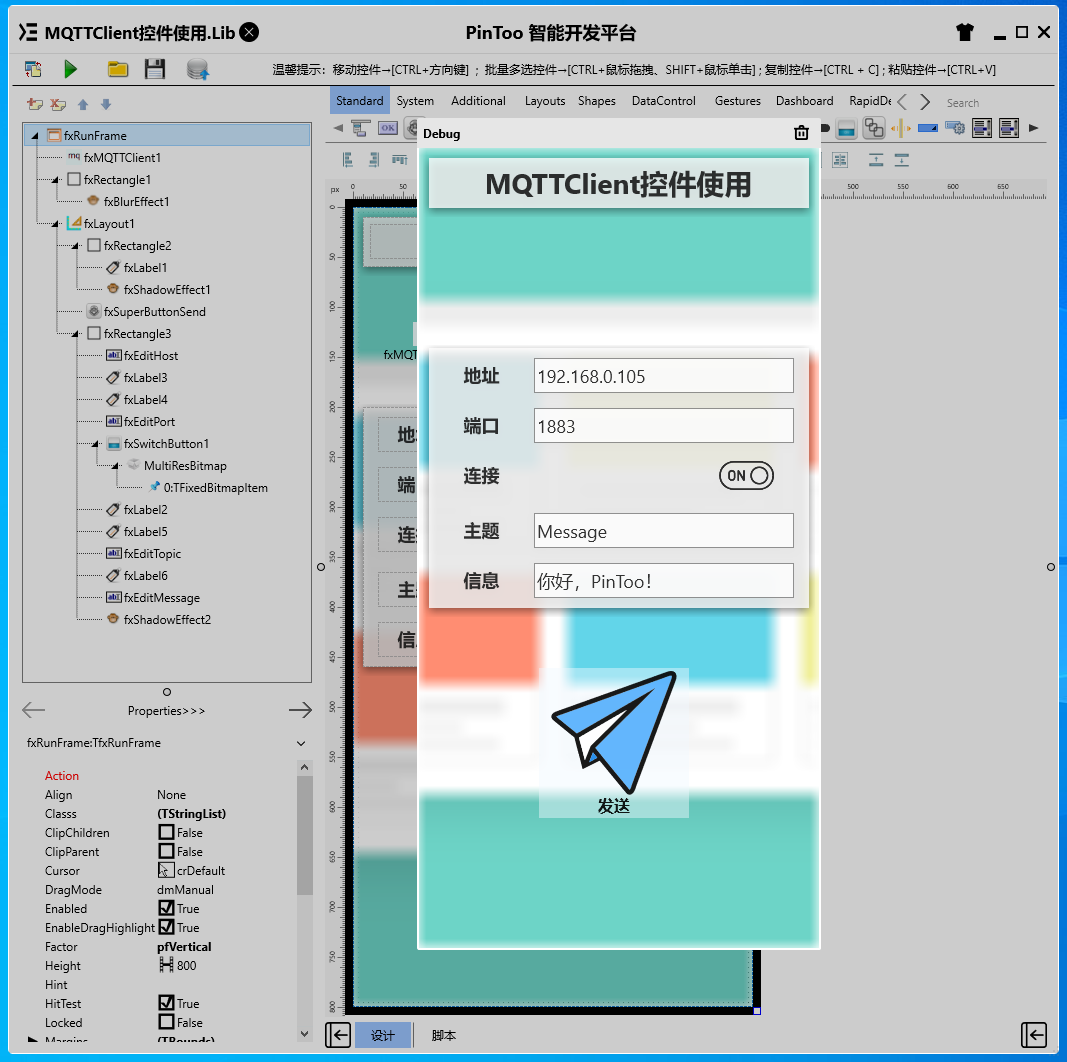Image resolution: width=1067 pixels, height=1062 pixels.
Task: Toggle the Locked False checkbox
Action: pos(166,1022)
